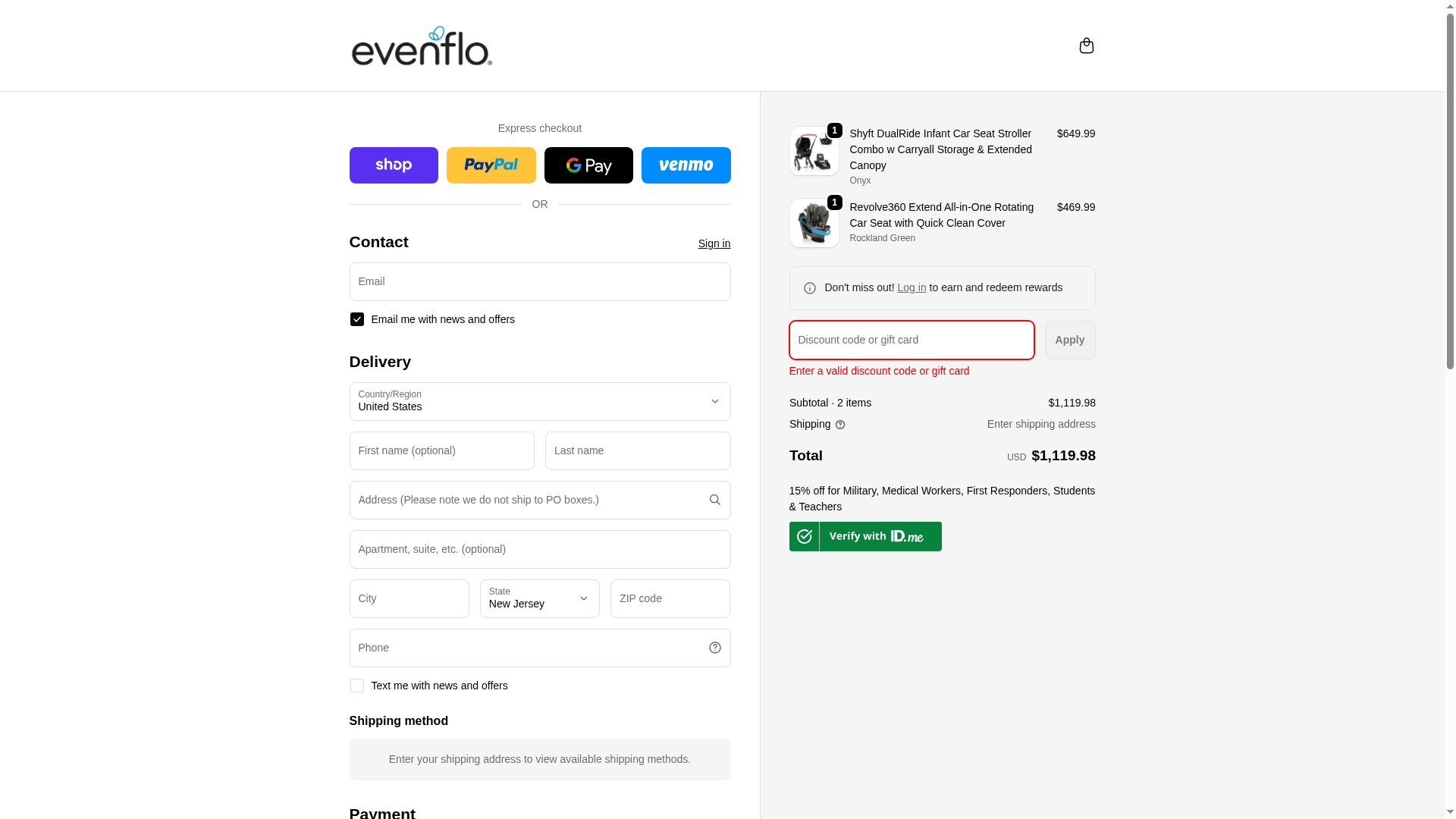Viewport: 1456px width, 819px height.
Task: Click the address search magnifier icon
Action: point(714,500)
